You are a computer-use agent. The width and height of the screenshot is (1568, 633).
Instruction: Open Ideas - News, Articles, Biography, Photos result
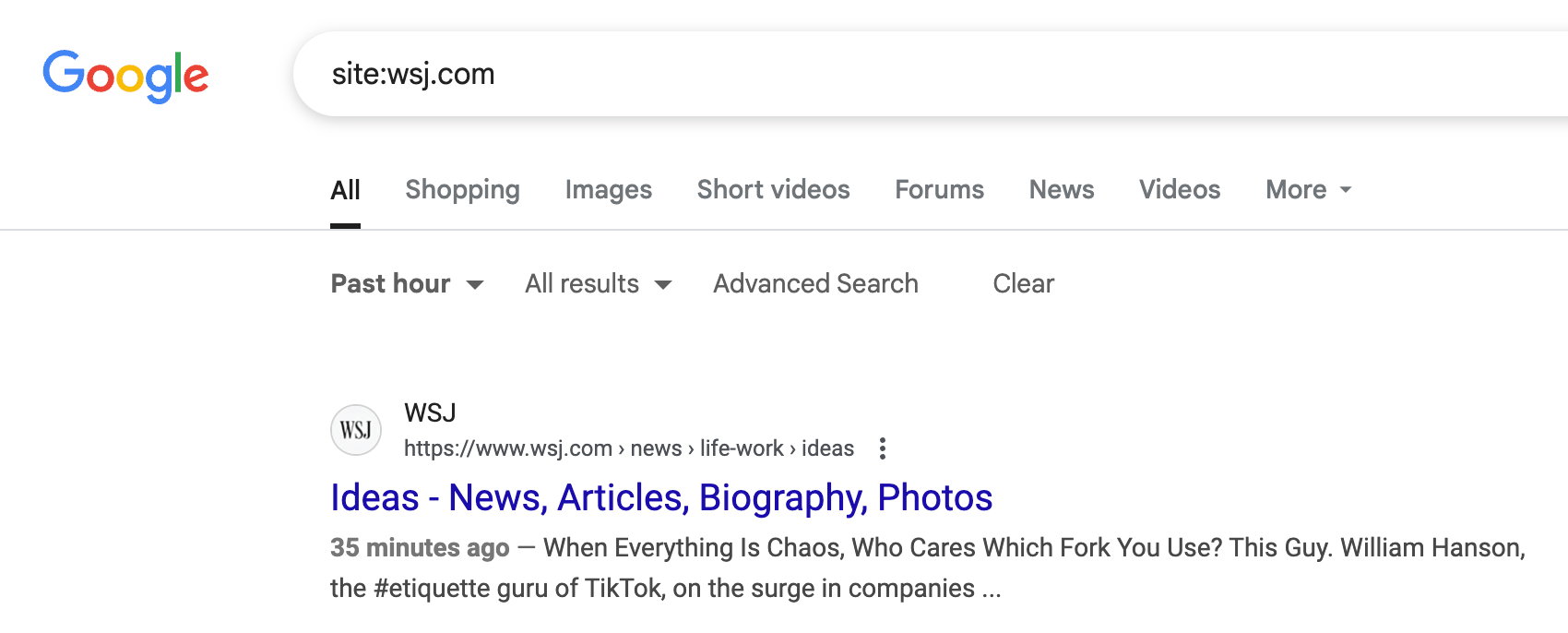tap(661, 498)
